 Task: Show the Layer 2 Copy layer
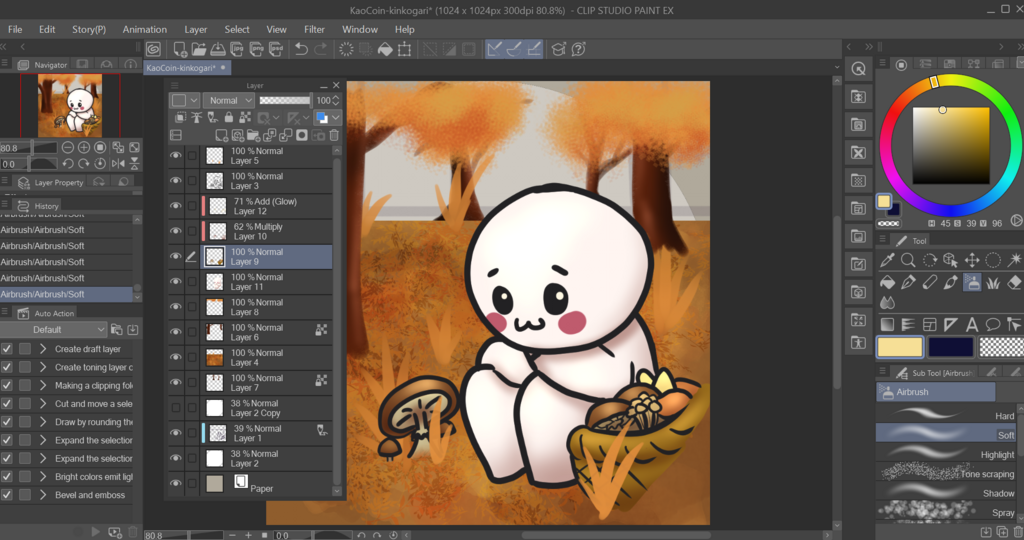click(x=176, y=408)
